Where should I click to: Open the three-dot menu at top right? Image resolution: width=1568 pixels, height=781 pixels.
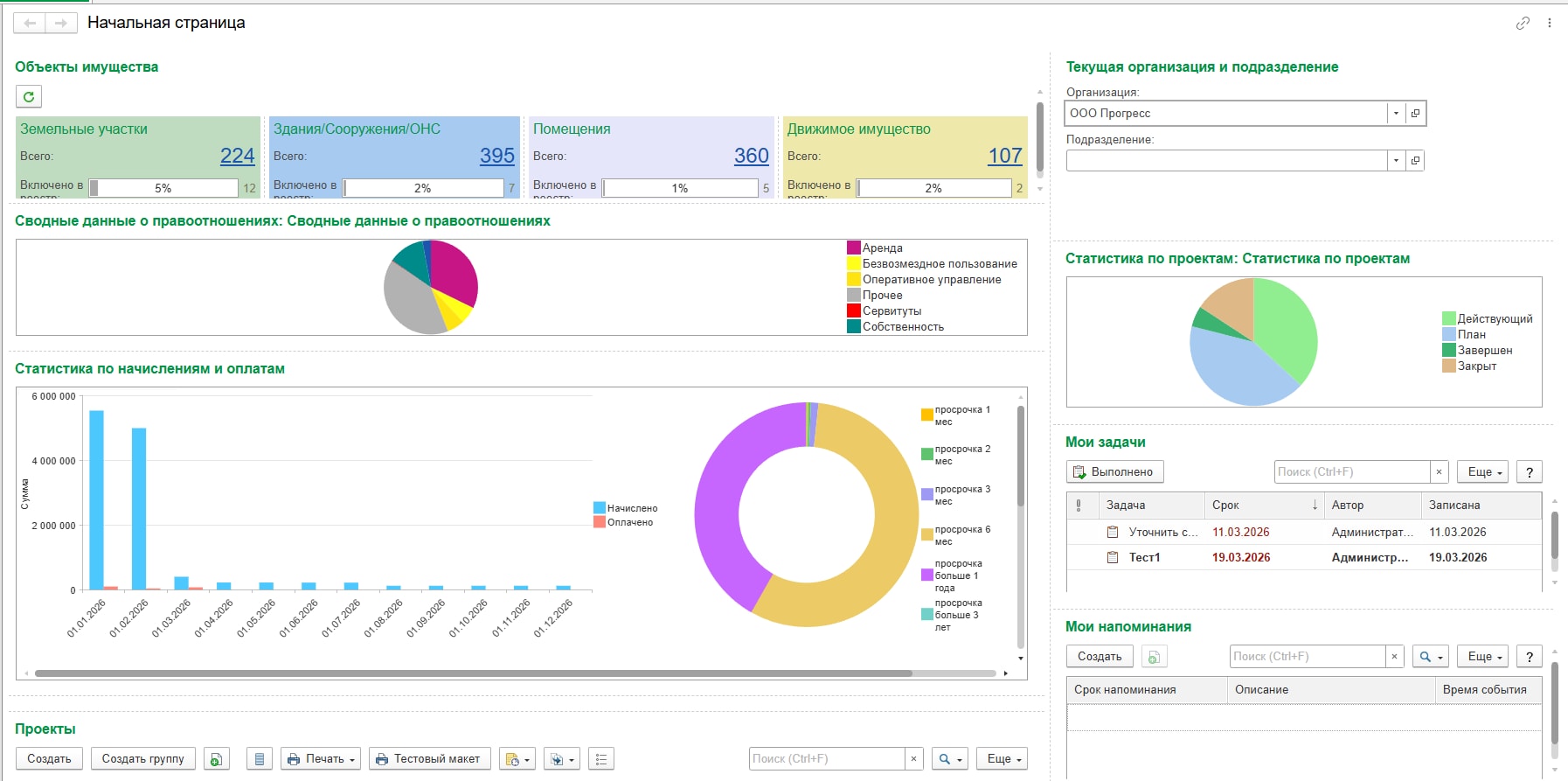1550,23
